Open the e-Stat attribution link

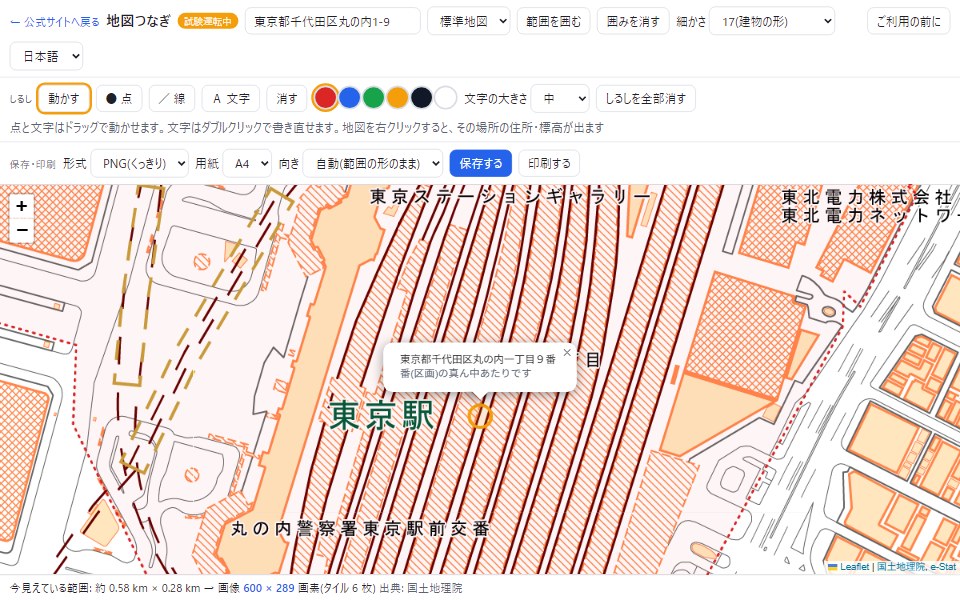(943, 567)
